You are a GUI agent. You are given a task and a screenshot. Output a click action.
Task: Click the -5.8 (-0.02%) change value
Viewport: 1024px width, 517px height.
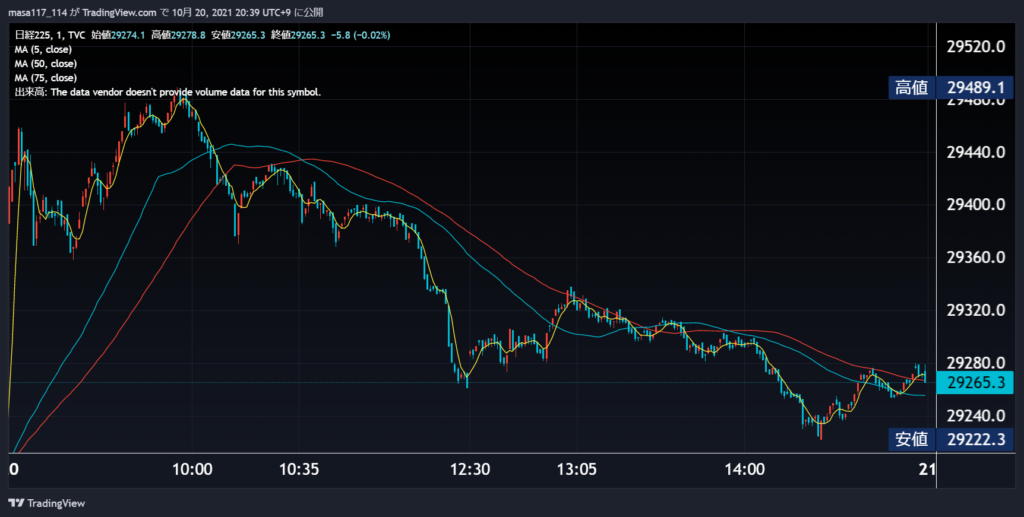(x=360, y=35)
